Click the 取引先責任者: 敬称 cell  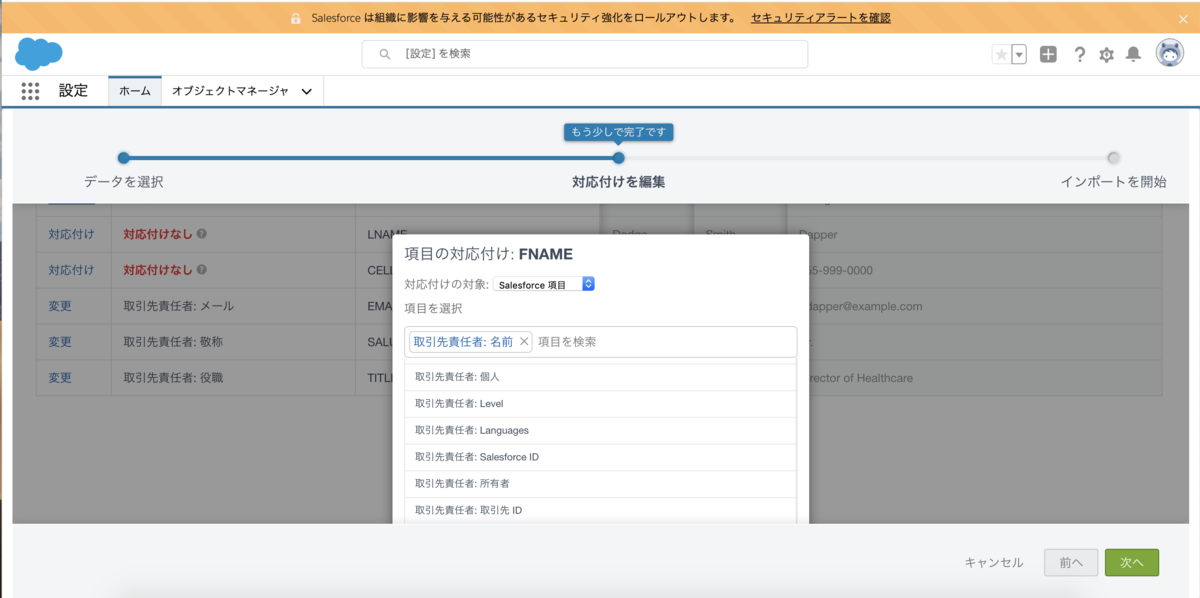[235, 342]
